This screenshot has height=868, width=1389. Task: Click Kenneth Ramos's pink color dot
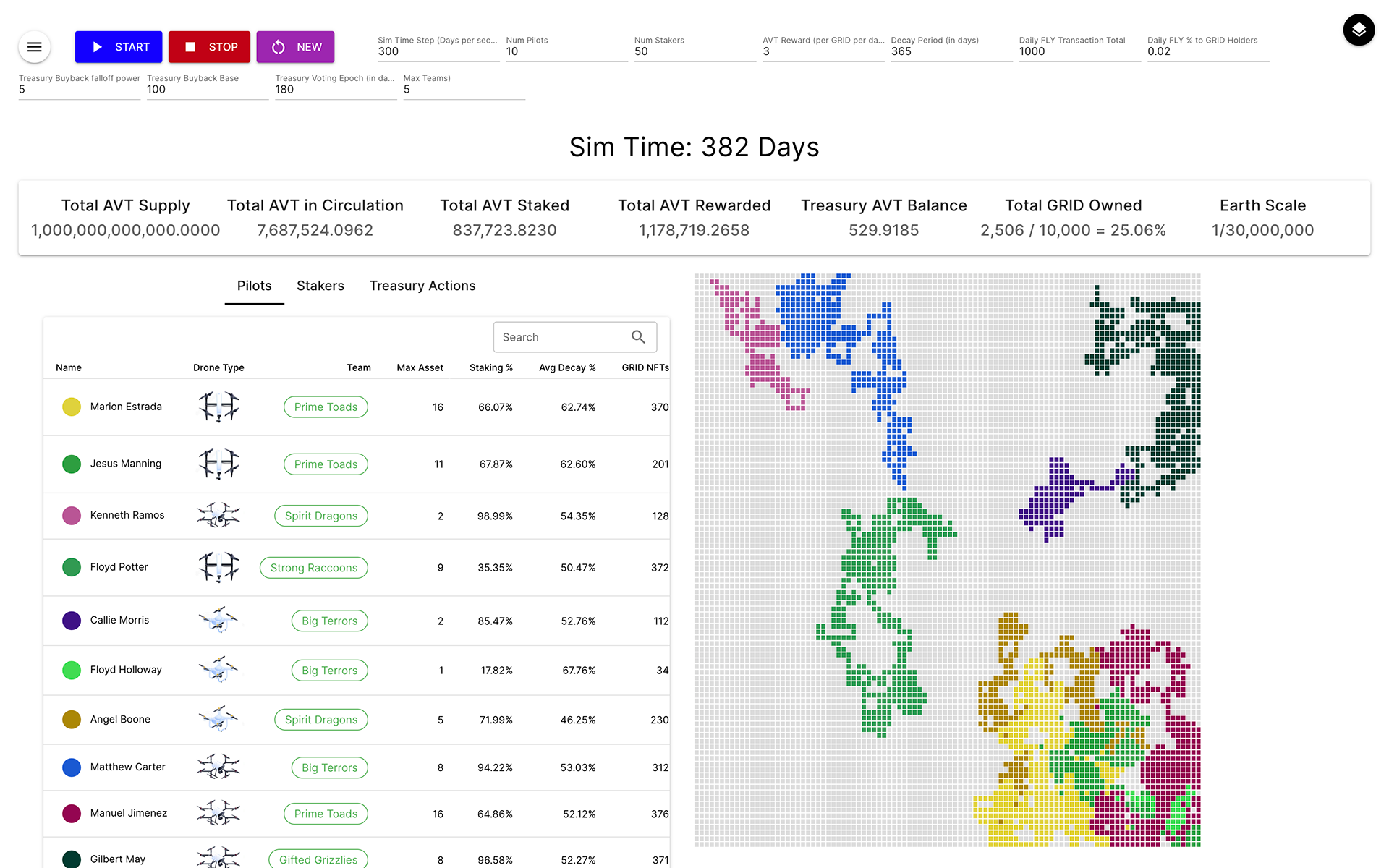(x=72, y=516)
